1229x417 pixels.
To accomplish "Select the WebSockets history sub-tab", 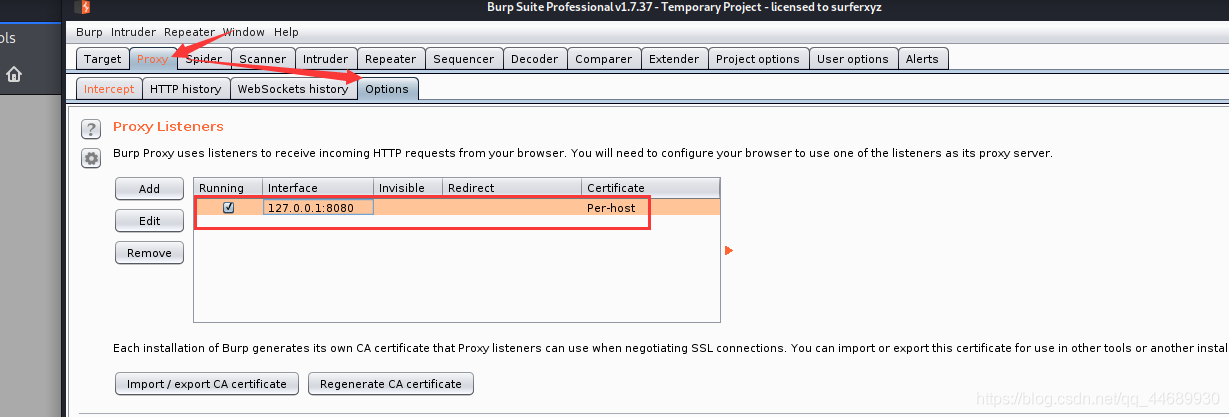I will [293, 89].
